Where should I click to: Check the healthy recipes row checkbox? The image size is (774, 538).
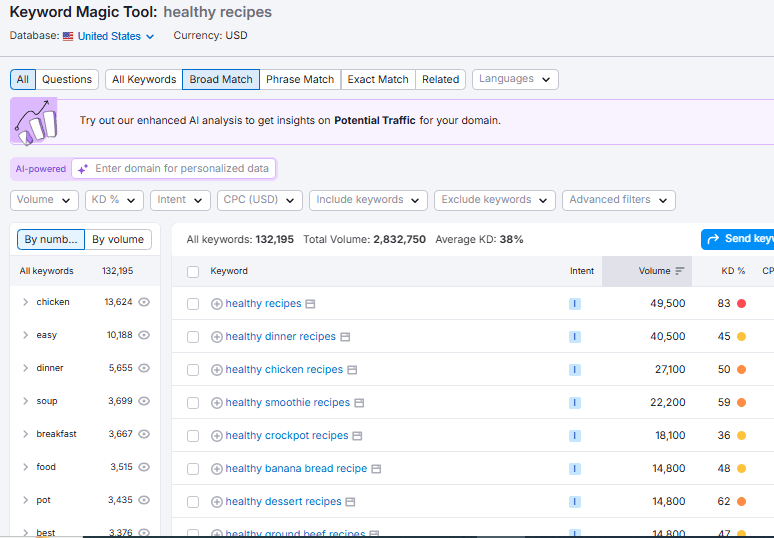tap(193, 304)
